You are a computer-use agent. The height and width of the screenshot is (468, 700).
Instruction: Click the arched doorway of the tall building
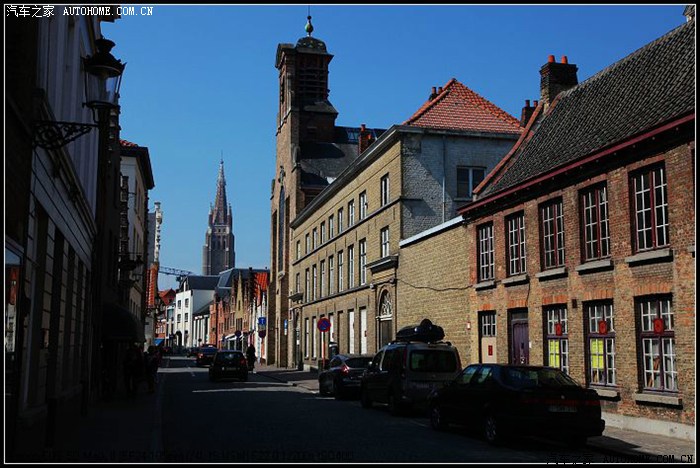(x=385, y=320)
